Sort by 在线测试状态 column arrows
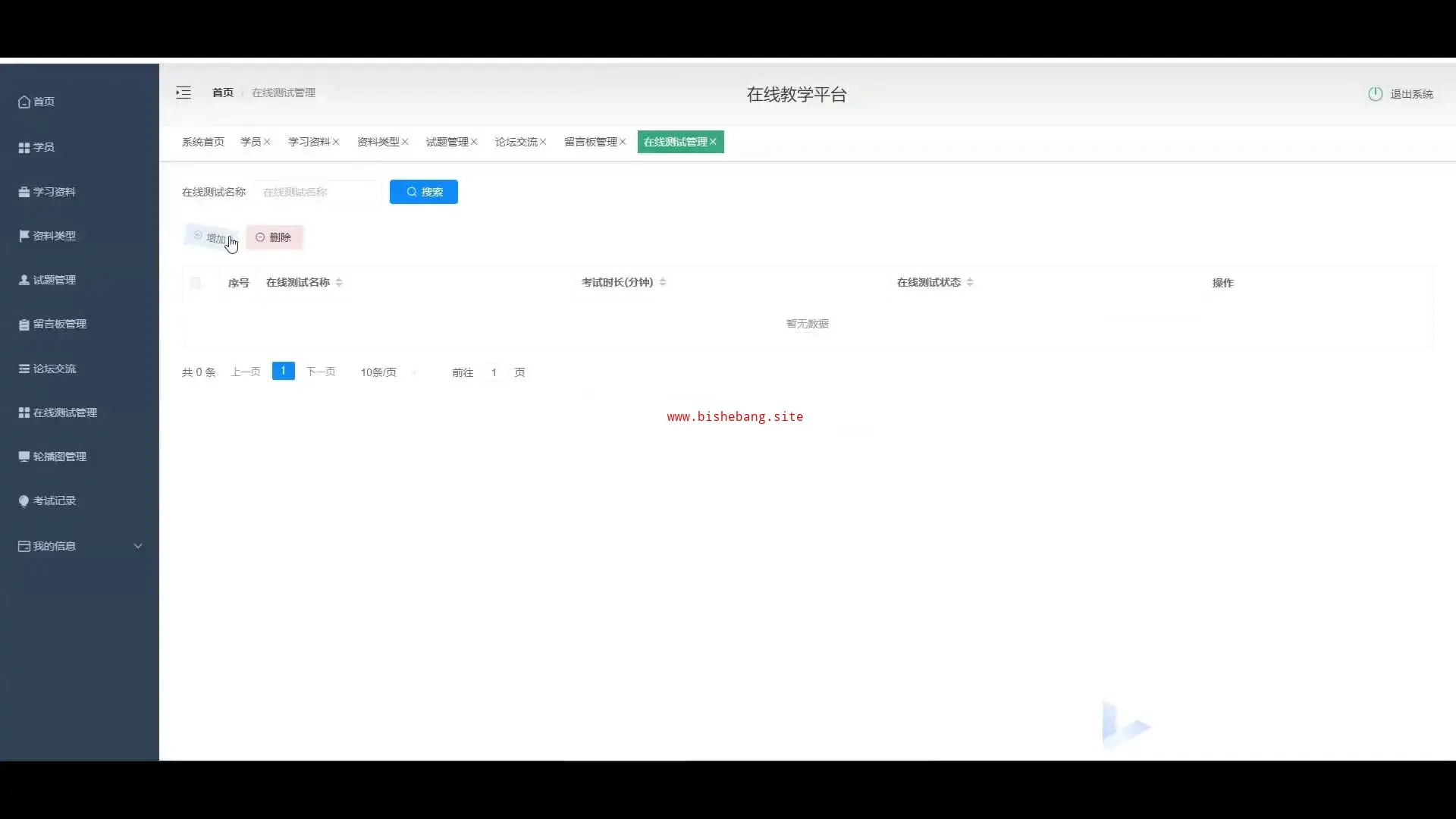 (970, 282)
